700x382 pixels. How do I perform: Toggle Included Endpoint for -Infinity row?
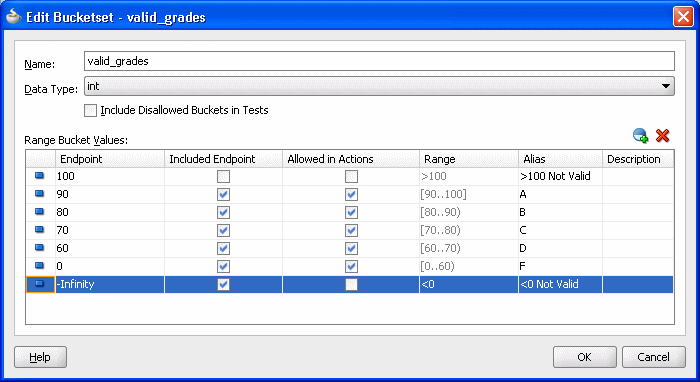click(x=223, y=284)
